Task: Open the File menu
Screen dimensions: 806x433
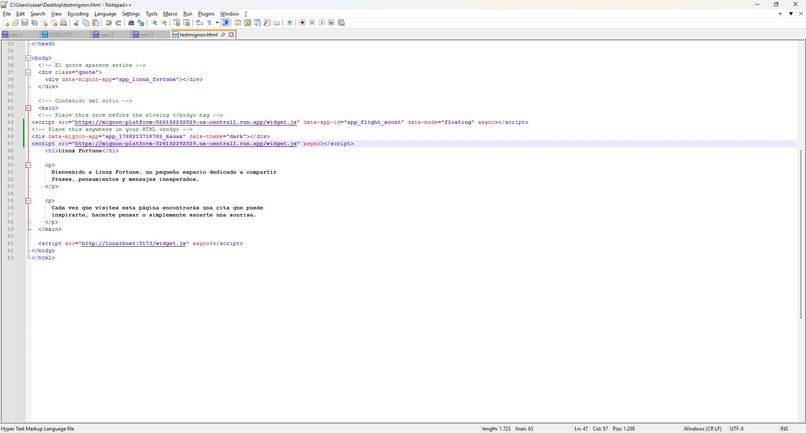Action: coord(7,14)
